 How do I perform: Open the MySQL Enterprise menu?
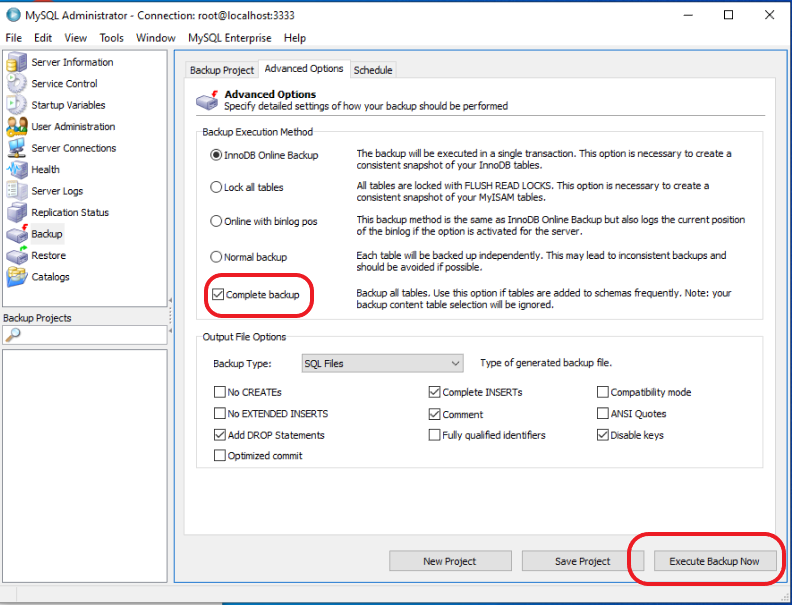(229, 38)
